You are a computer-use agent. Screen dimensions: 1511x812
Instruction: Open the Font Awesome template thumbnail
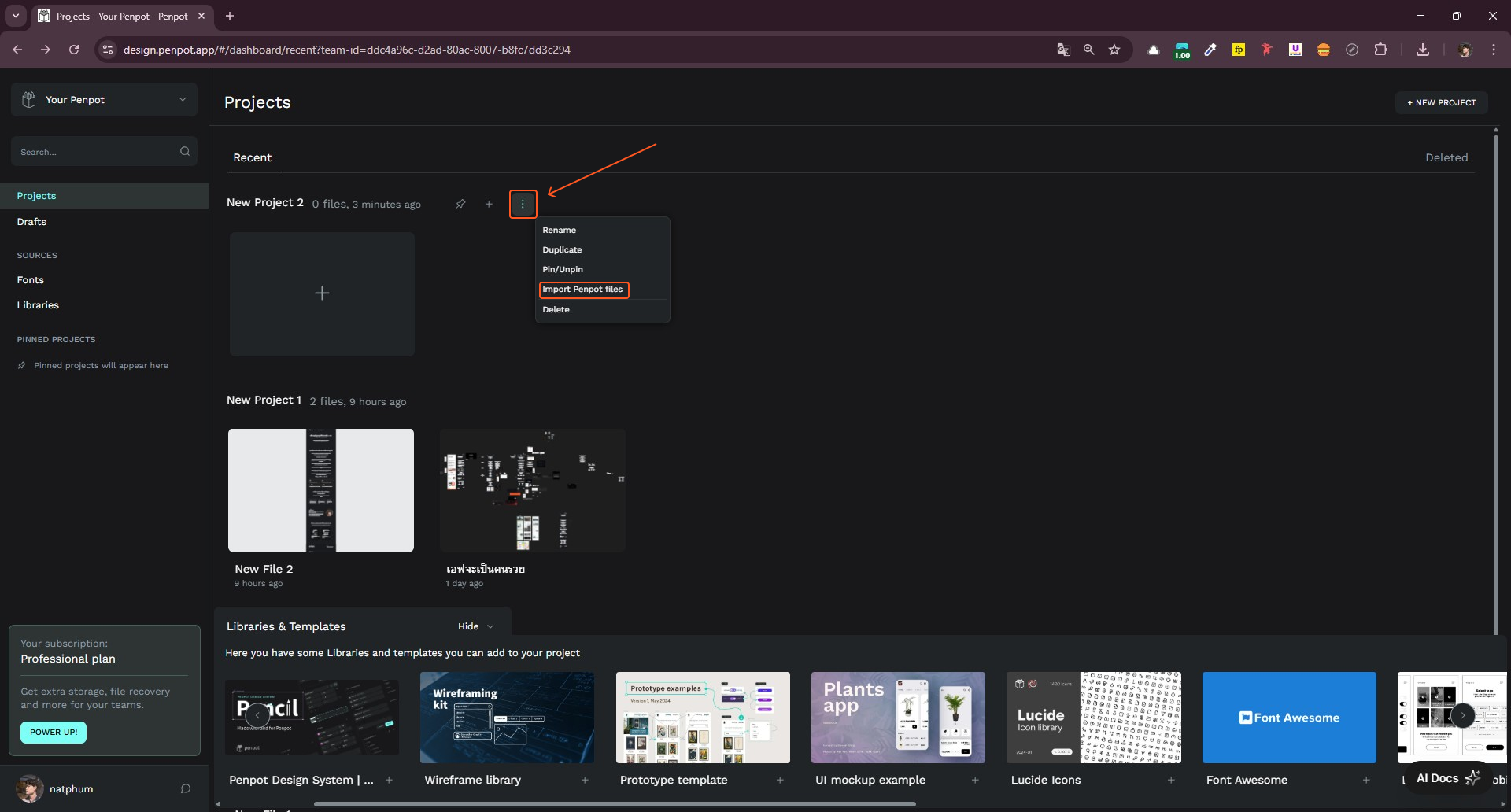coord(1289,718)
